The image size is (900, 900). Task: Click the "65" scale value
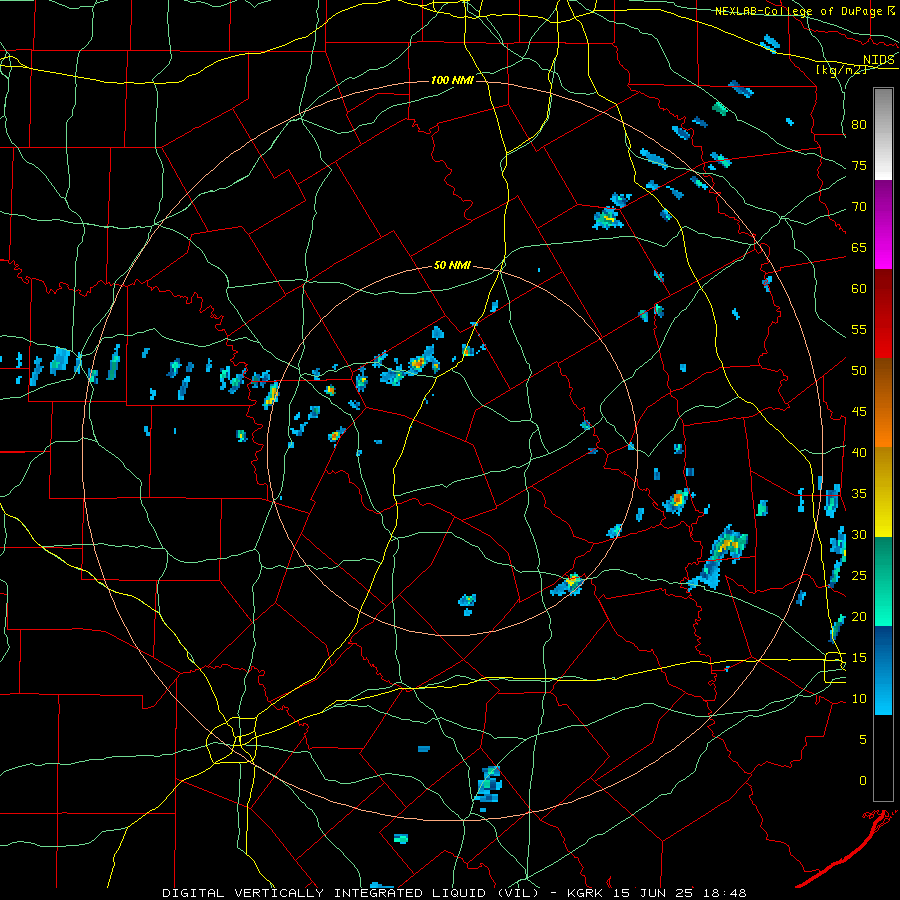click(x=859, y=247)
